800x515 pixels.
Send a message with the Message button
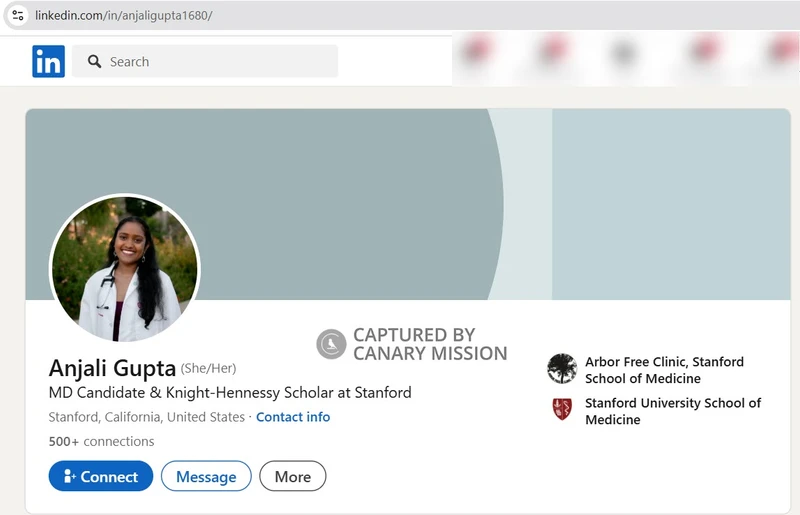(x=206, y=476)
